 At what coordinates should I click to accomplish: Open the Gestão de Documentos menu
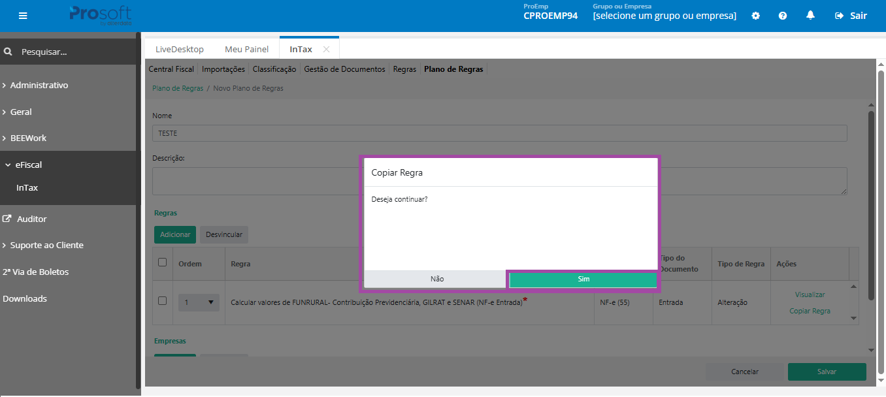pyautogui.click(x=345, y=69)
